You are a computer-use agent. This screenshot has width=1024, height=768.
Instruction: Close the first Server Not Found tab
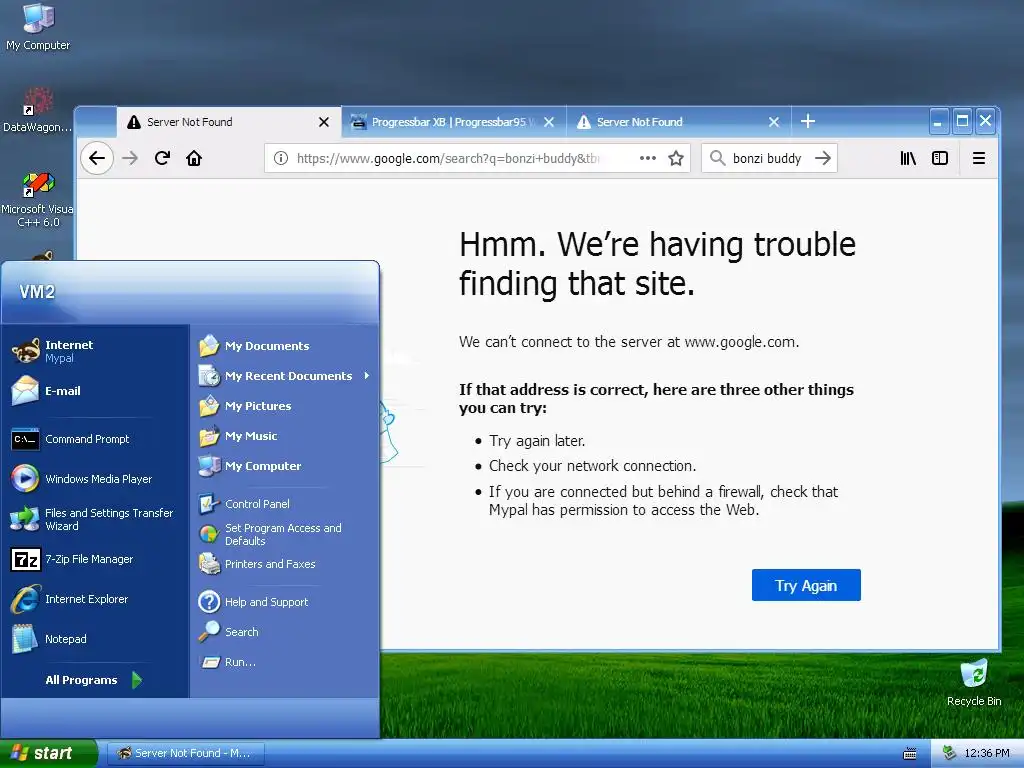tap(324, 122)
